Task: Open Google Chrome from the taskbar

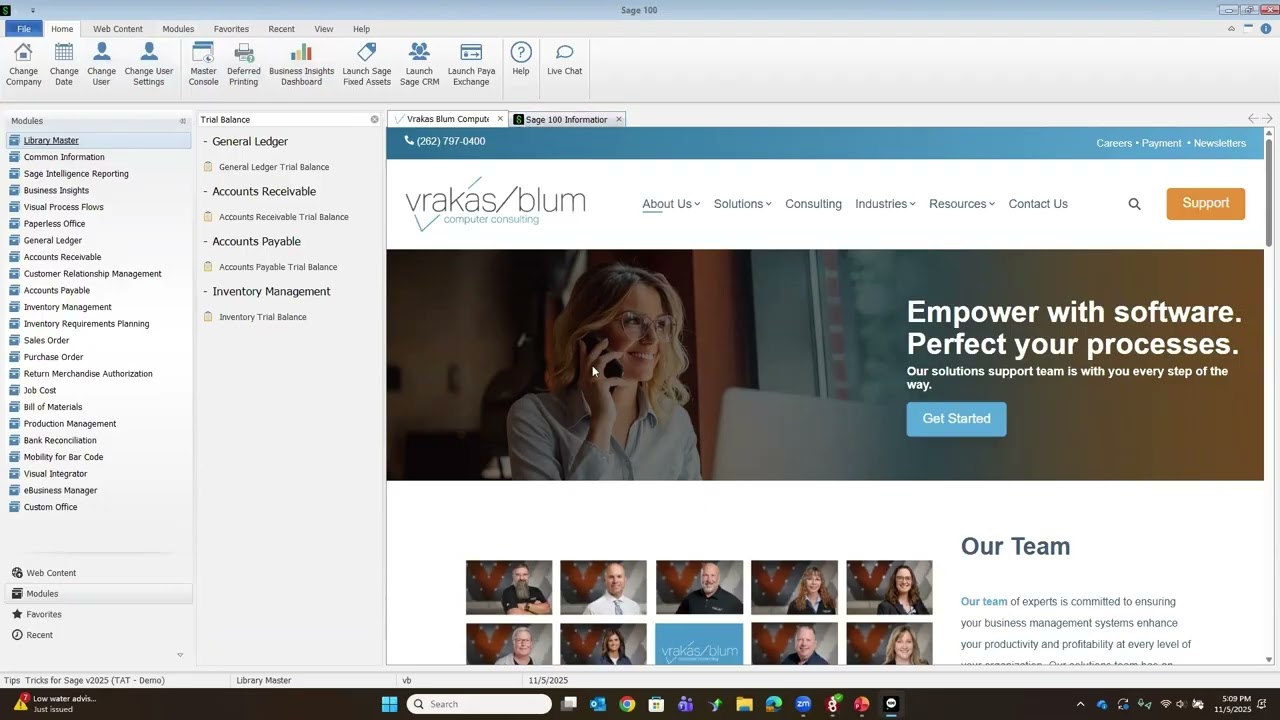Action: (627, 704)
